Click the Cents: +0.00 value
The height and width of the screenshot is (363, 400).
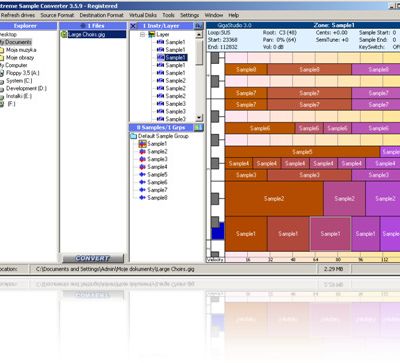point(332,33)
